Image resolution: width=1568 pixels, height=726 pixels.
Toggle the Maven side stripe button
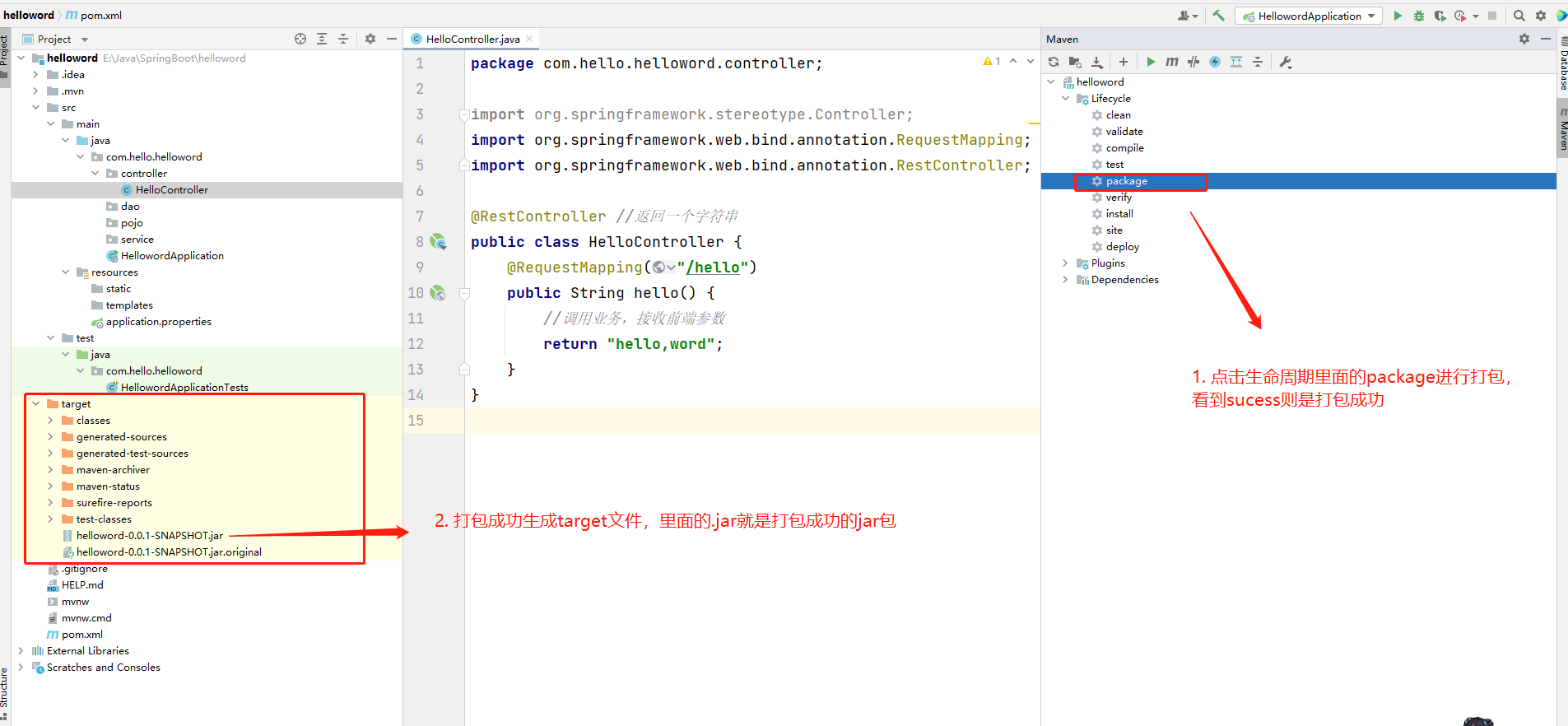pyautogui.click(x=1563, y=129)
